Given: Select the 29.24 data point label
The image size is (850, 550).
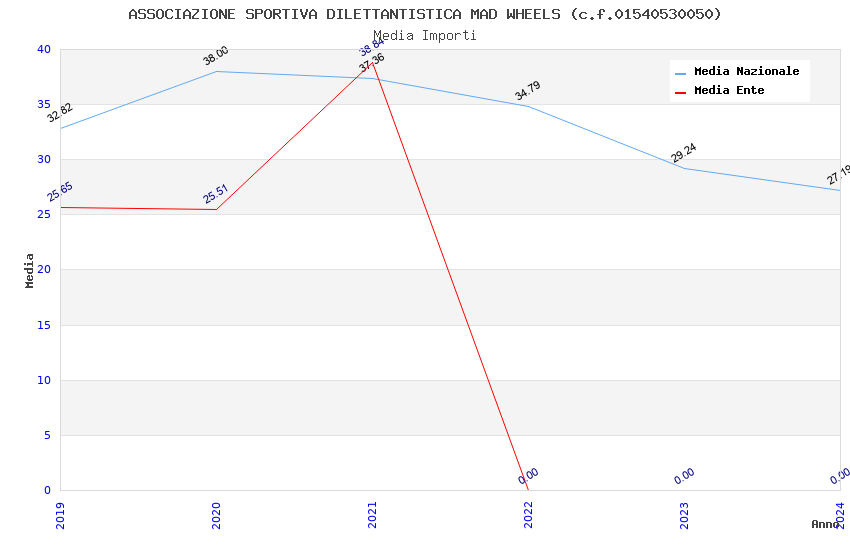Looking at the screenshot, I should point(684,153).
